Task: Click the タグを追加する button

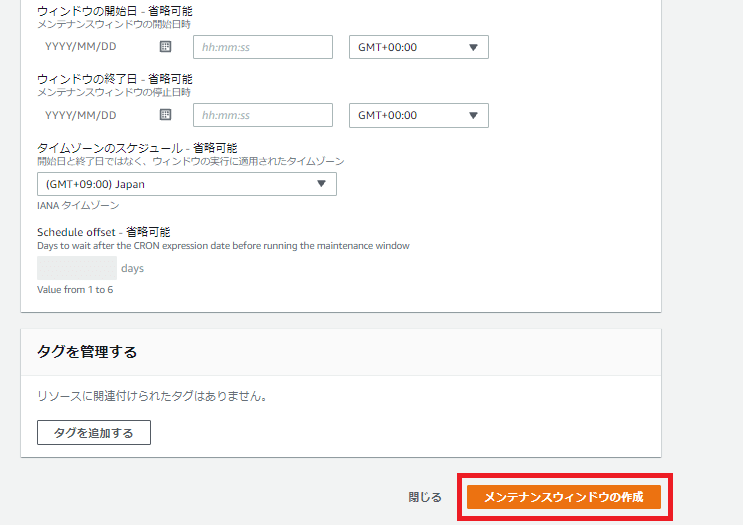Action: (x=94, y=432)
